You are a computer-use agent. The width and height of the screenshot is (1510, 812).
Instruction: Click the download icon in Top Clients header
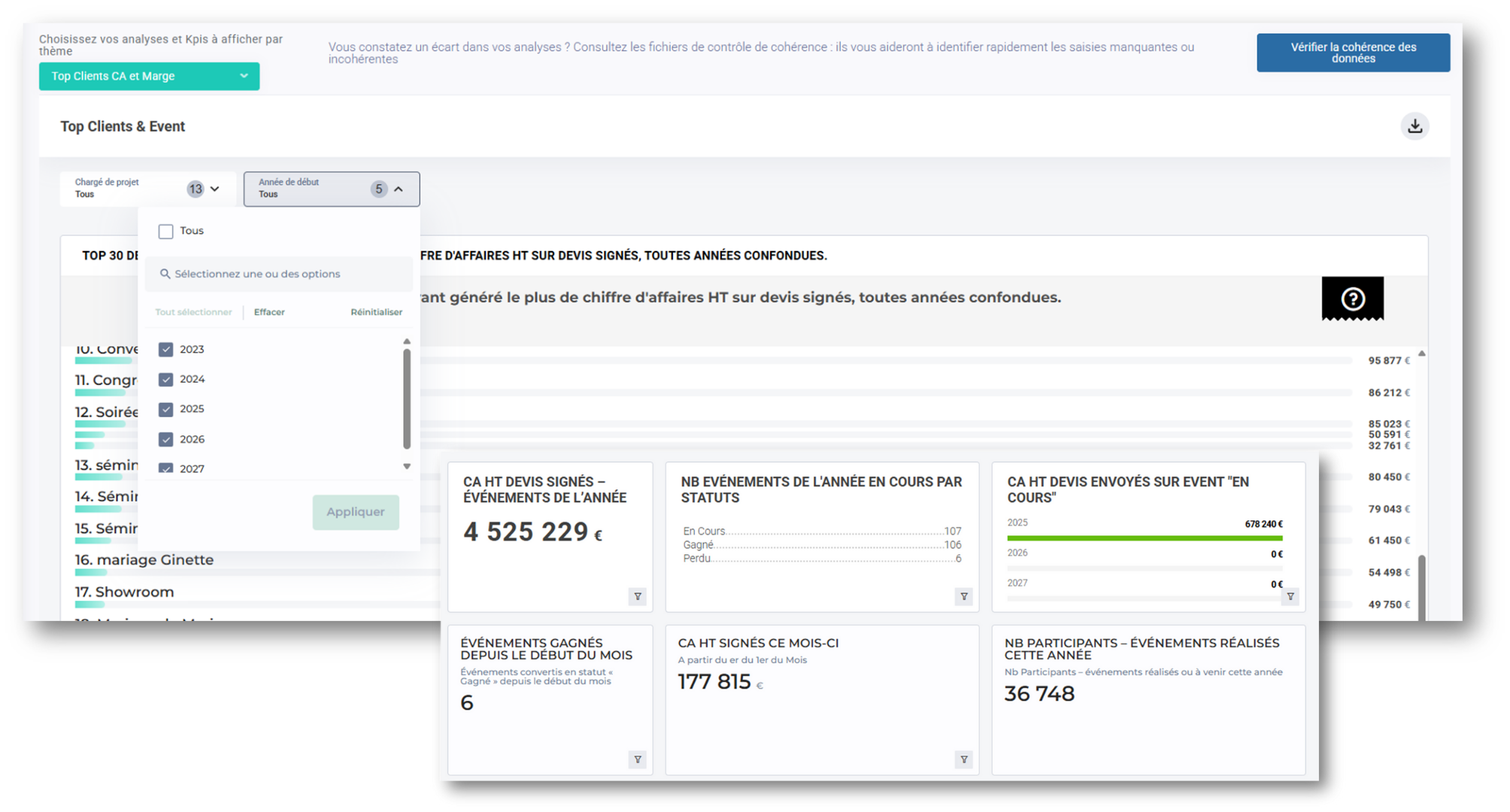coord(1414,126)
